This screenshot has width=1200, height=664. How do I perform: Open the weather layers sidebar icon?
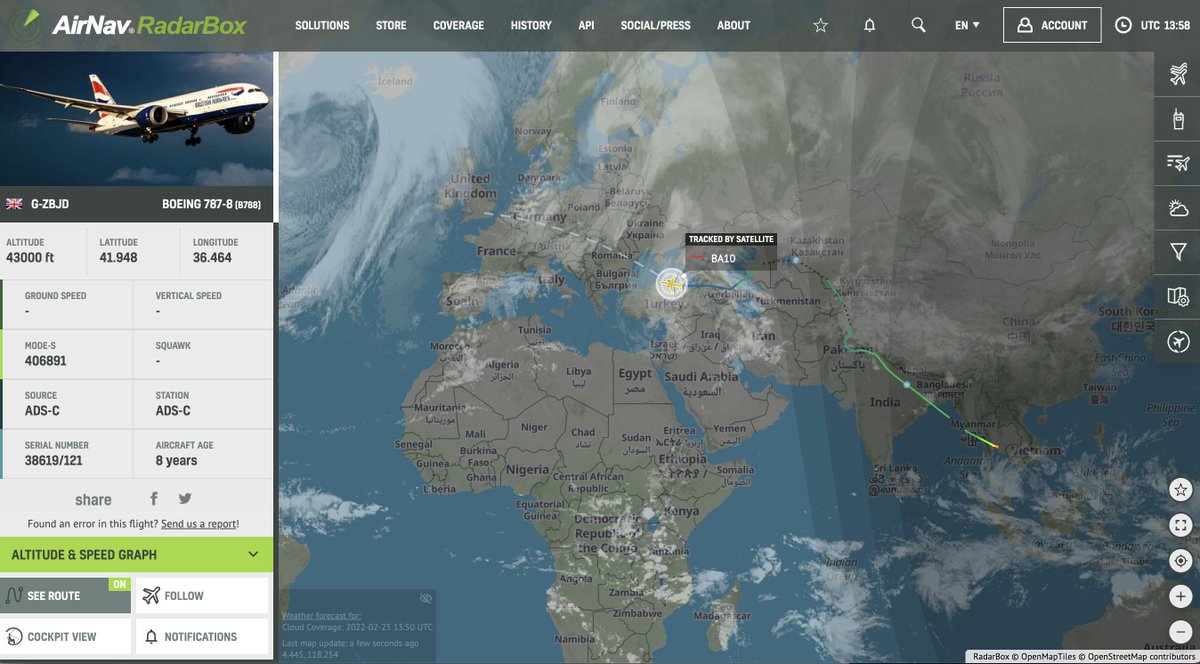(x=1178, y=208)
